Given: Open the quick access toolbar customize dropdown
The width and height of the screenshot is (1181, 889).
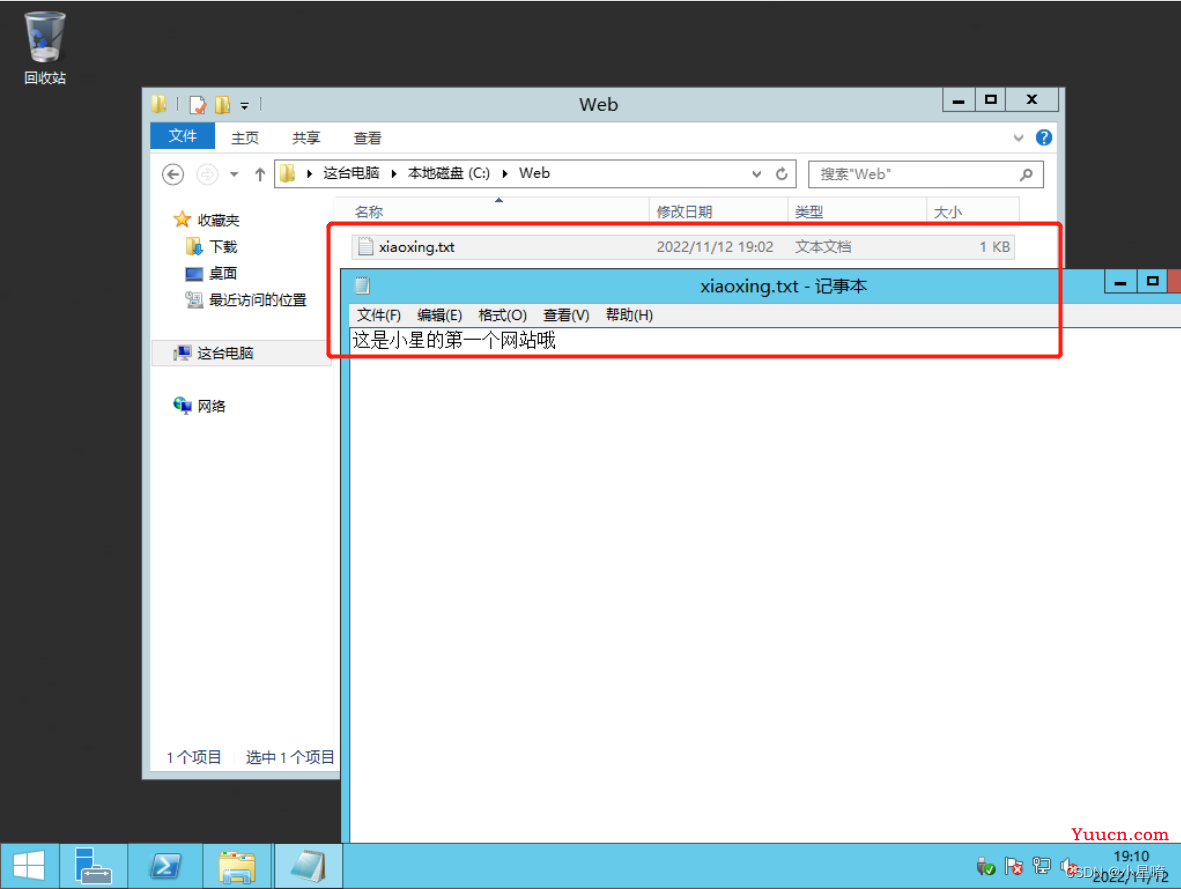Looking at the screenshot, I should [244, 105].
